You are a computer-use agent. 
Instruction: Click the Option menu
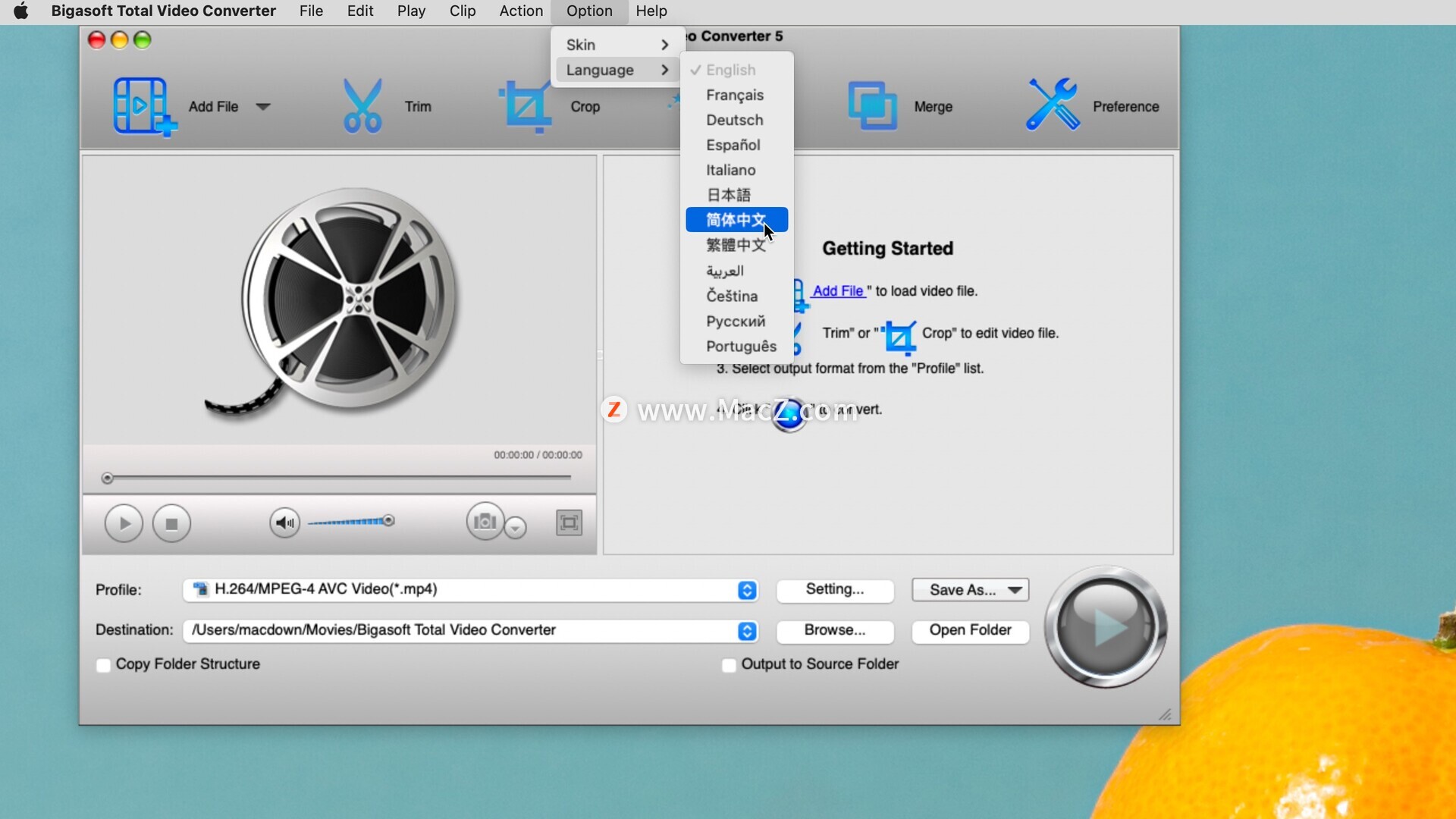pyautogui.click(x=589, y=11)
